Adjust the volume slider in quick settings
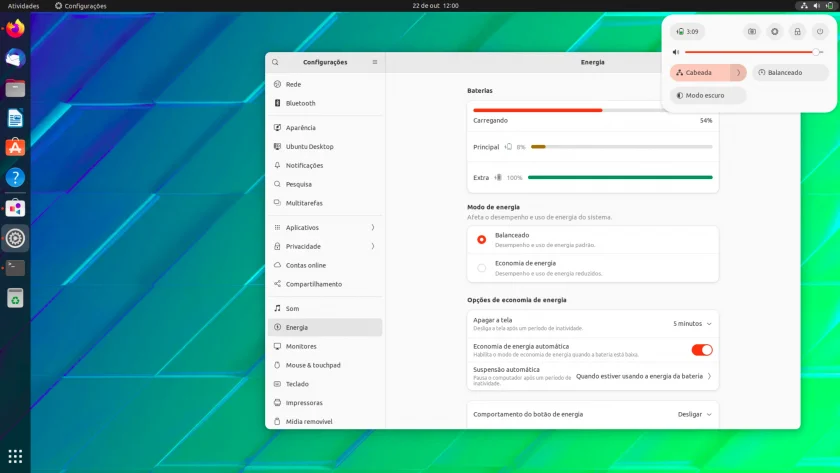This screenshot has height=473, width=840. click(x=754, y=52)
